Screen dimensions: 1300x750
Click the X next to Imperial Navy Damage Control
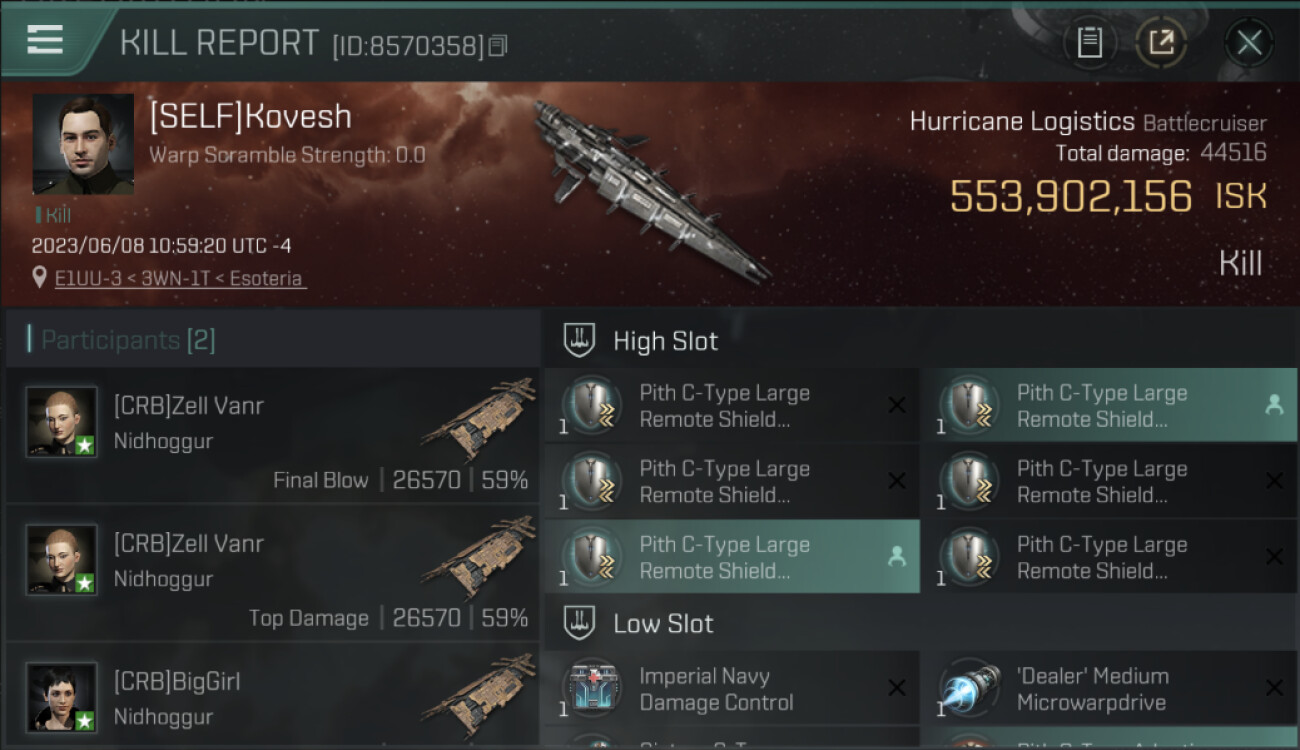click(897, 688)
